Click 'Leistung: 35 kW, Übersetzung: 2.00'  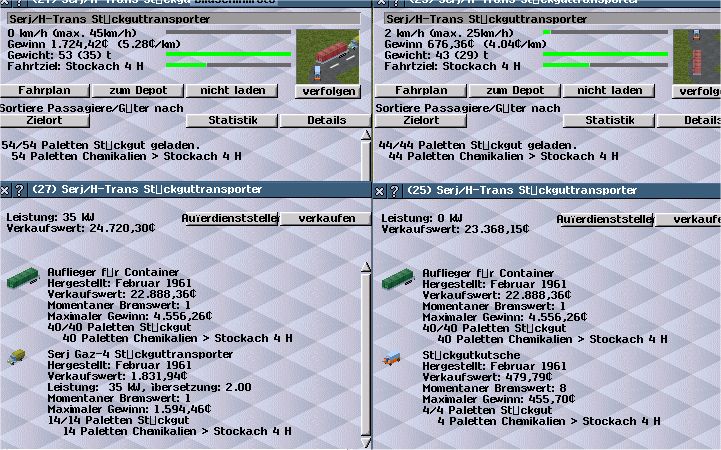(x=149, y=387)
